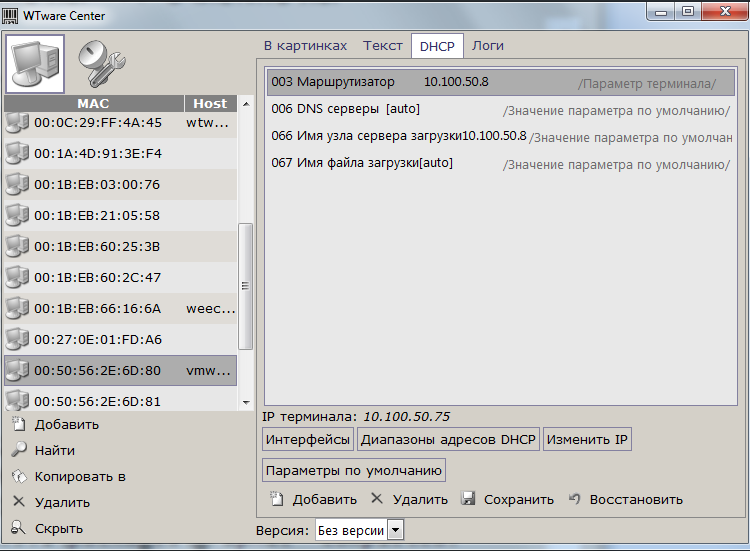
Task: Select the computer terminals icon
Action: 36,63
